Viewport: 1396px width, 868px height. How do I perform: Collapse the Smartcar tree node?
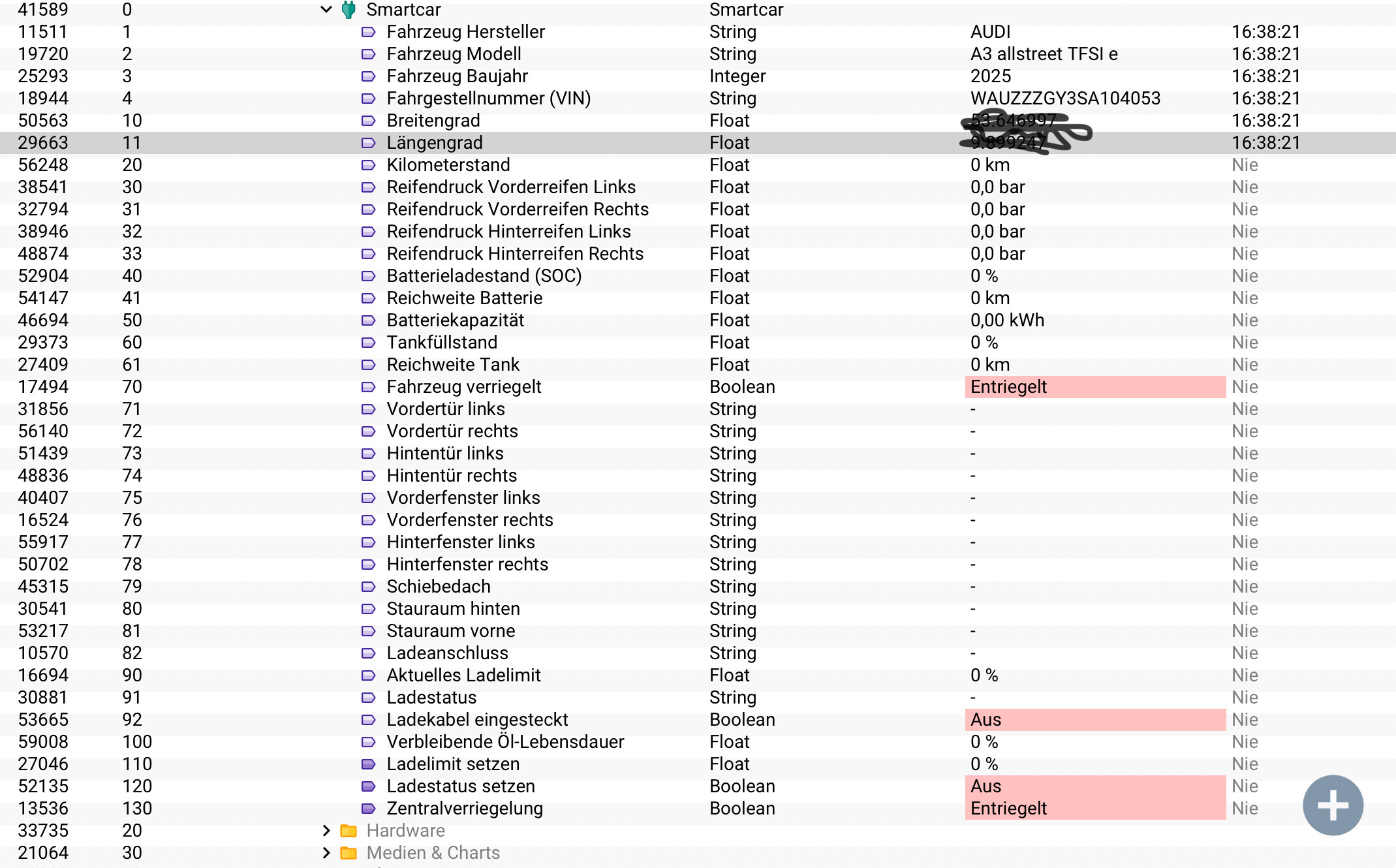coord(326,10)
